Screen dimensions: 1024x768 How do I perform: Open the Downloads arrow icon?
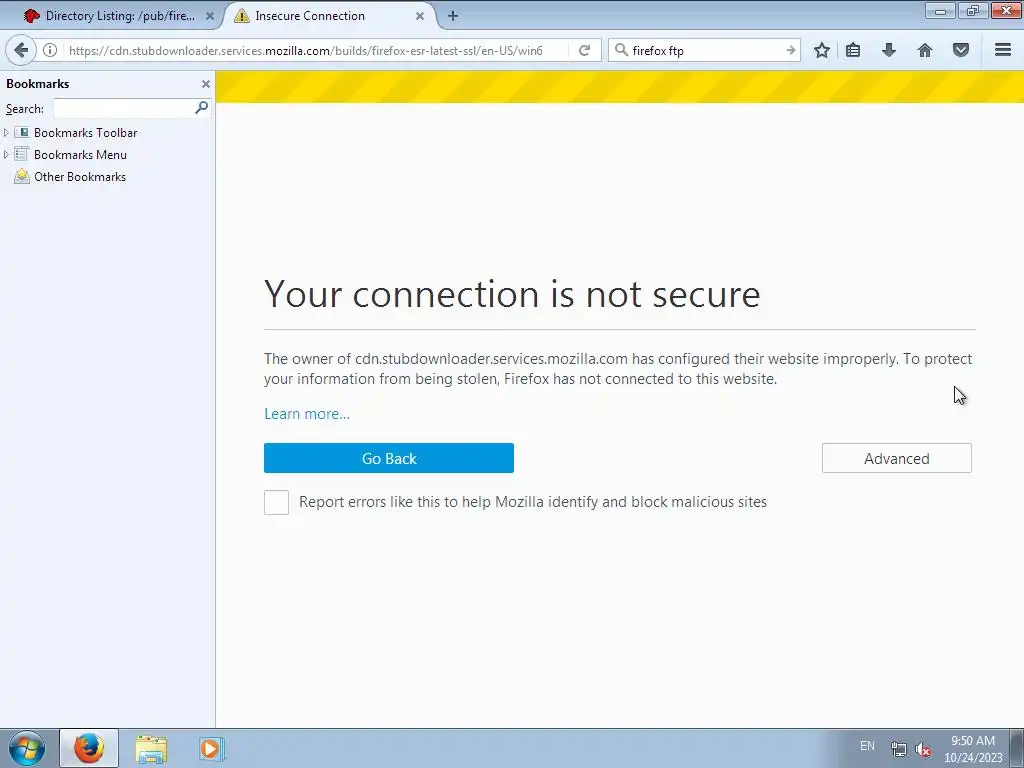point(889,50)
